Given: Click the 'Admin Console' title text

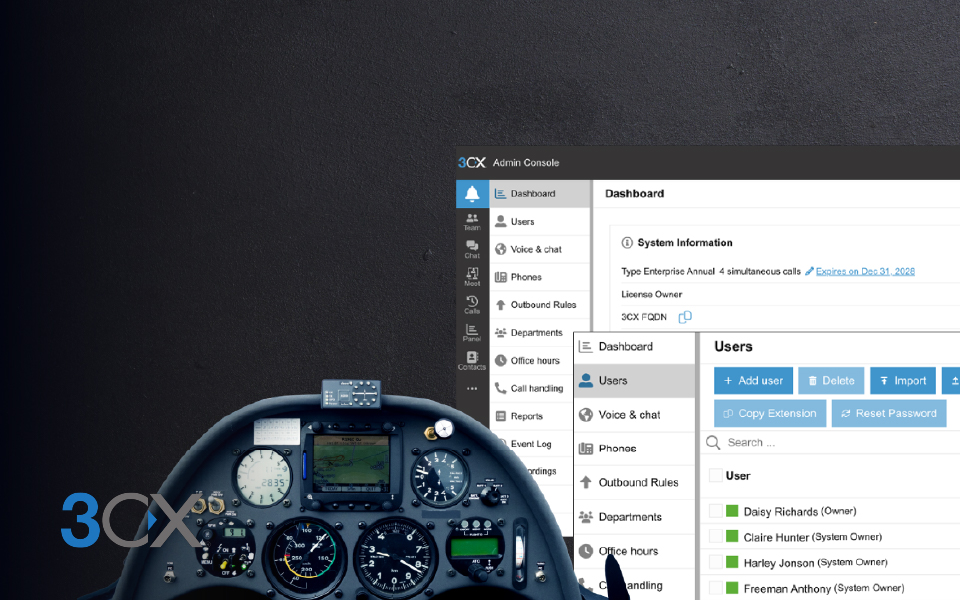Looking at the screenshot, I should (x=526, y=162).
